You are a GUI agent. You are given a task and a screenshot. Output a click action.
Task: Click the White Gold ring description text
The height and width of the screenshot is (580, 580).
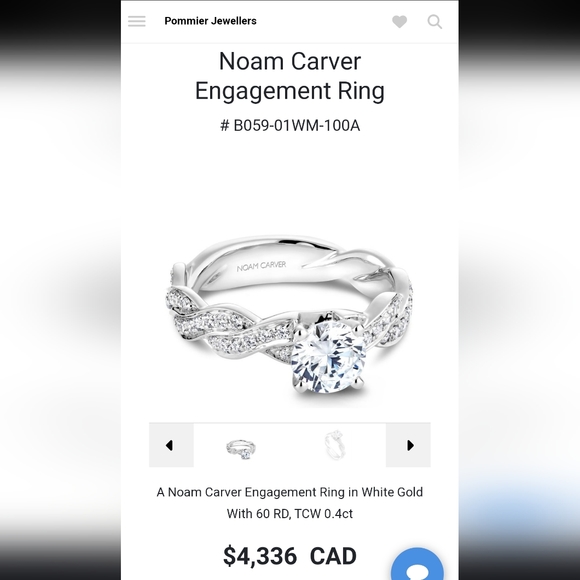(290, 503)
